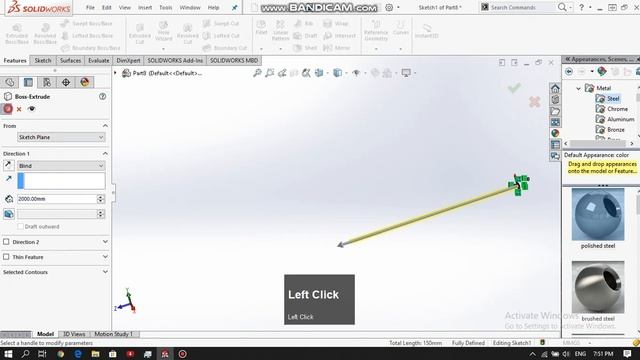Click Zoom to Fit icon

pyautogui.click(x=257, y=73)
